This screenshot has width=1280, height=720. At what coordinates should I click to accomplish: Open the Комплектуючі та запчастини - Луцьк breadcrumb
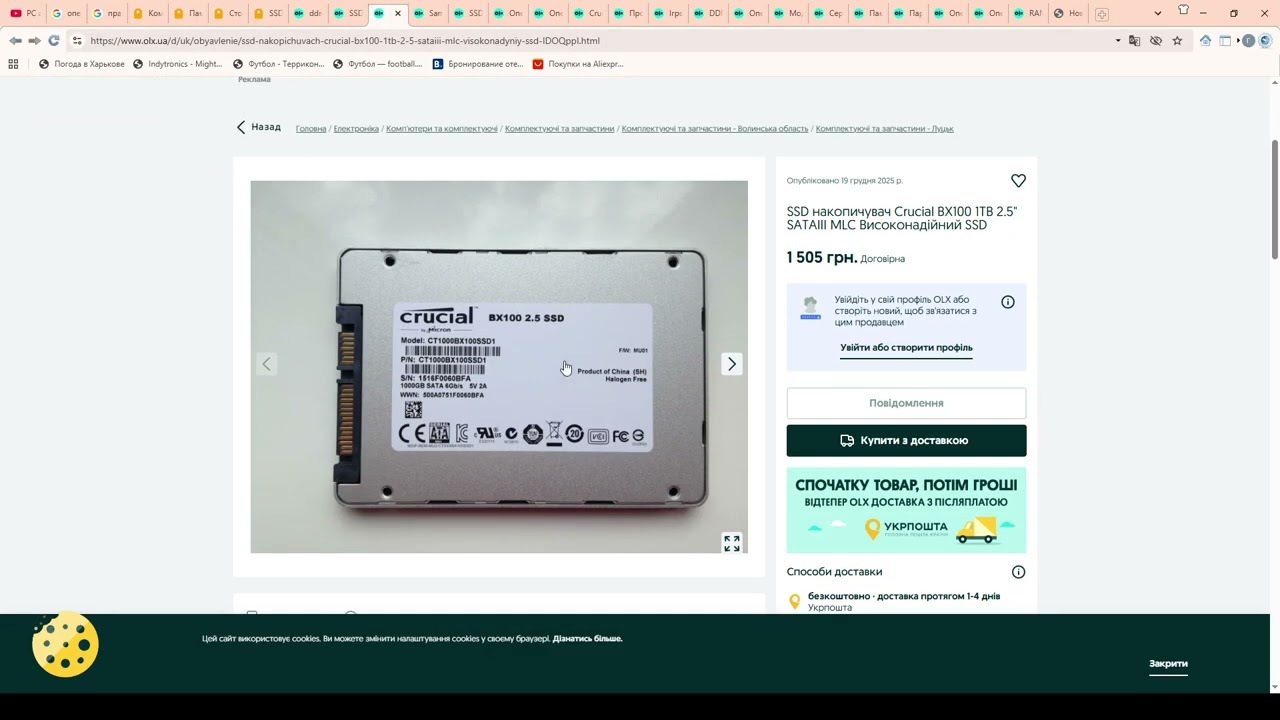(x=885, y=129)
